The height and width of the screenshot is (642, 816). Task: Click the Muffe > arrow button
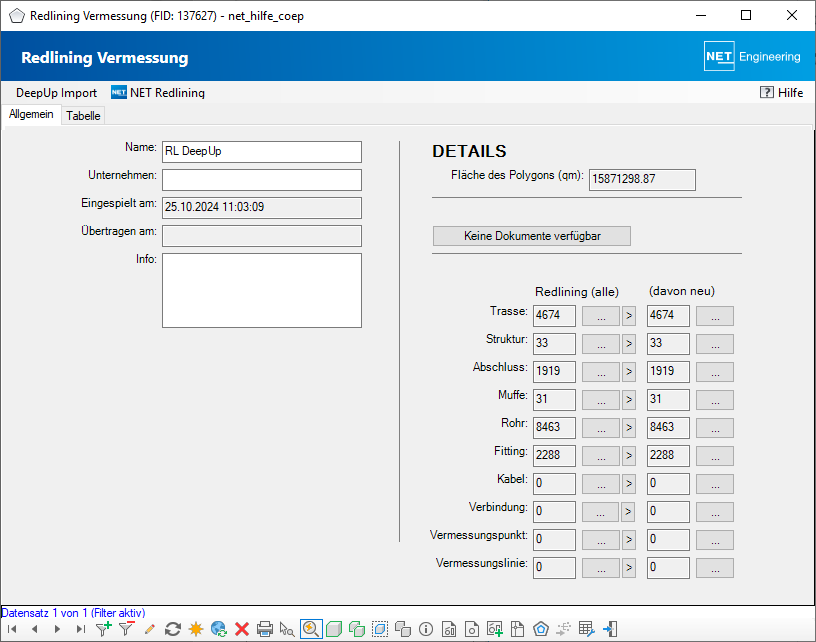point(629,400)
